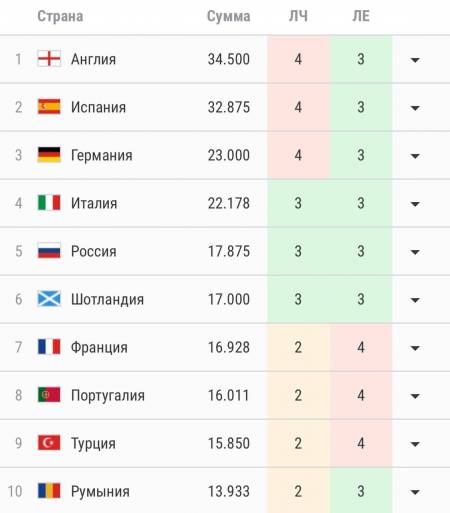The image size is (450, 513).
Task: Click the Portugal flag icon
Action: [49, 395]
